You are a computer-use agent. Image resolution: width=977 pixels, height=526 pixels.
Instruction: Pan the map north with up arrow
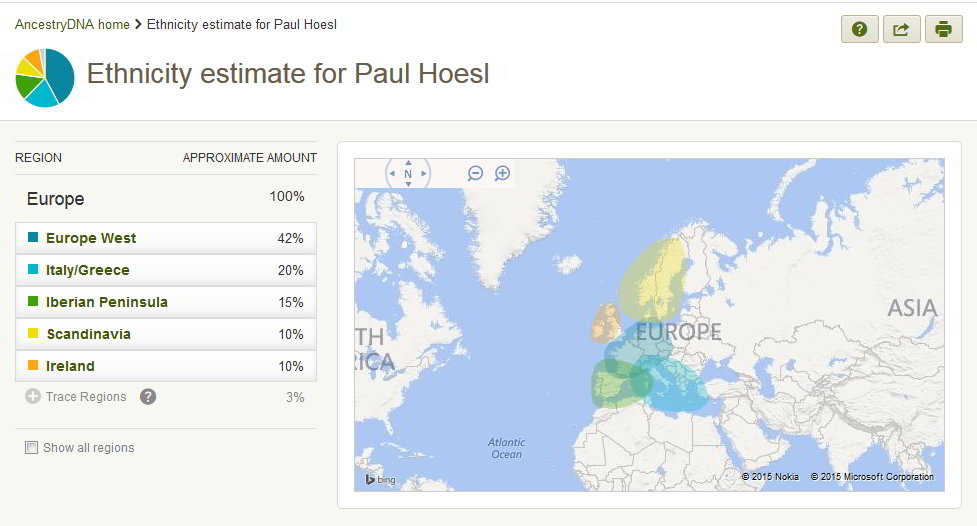click(408, 163)
